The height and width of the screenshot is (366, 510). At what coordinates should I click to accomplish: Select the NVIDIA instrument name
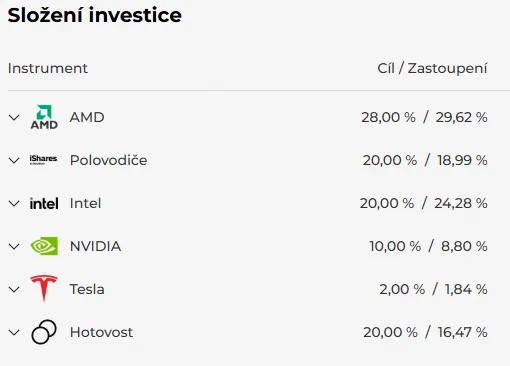click(x=95, y=246)
